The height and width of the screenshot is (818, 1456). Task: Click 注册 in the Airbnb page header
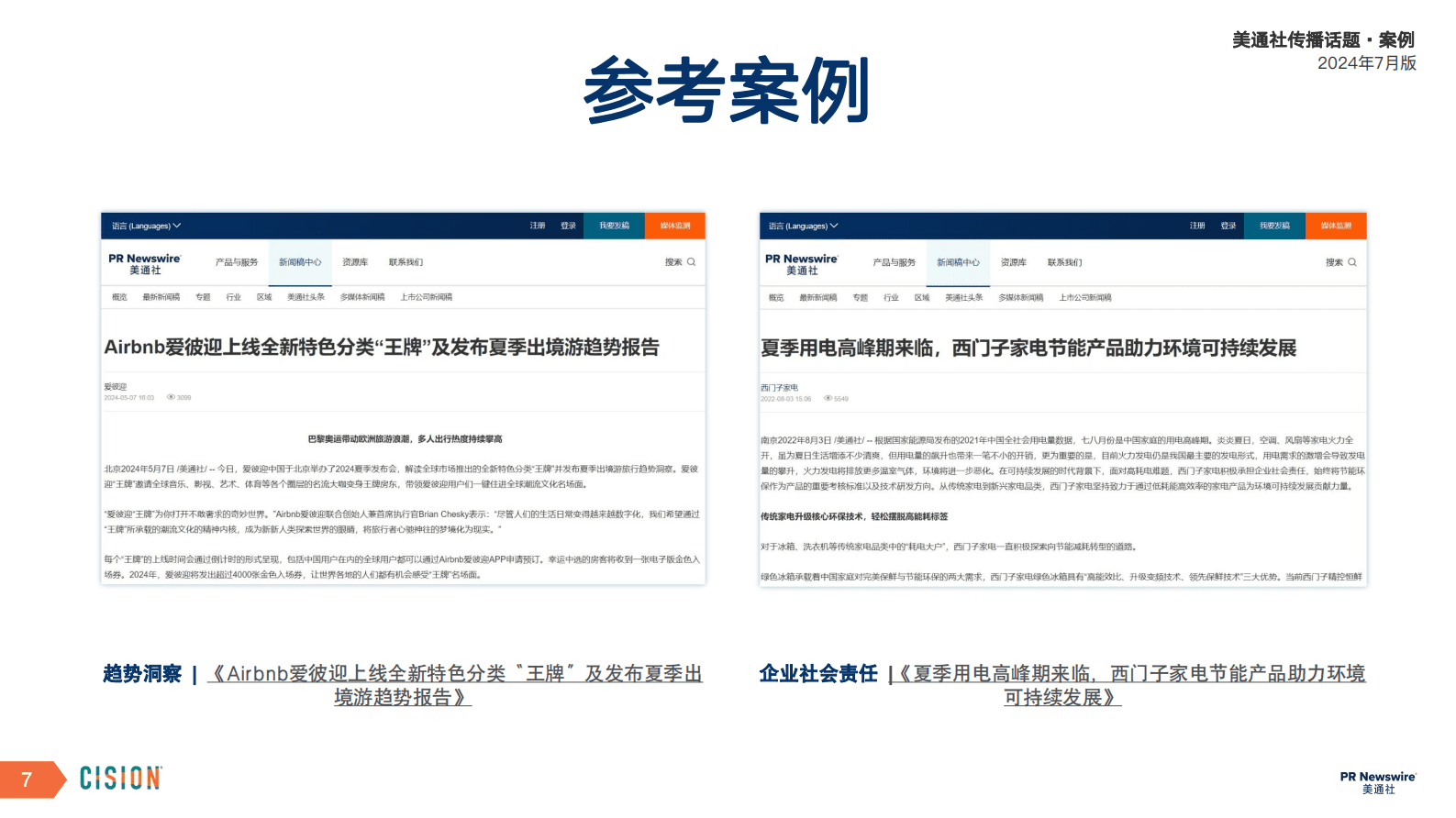(x=538, y=226)
